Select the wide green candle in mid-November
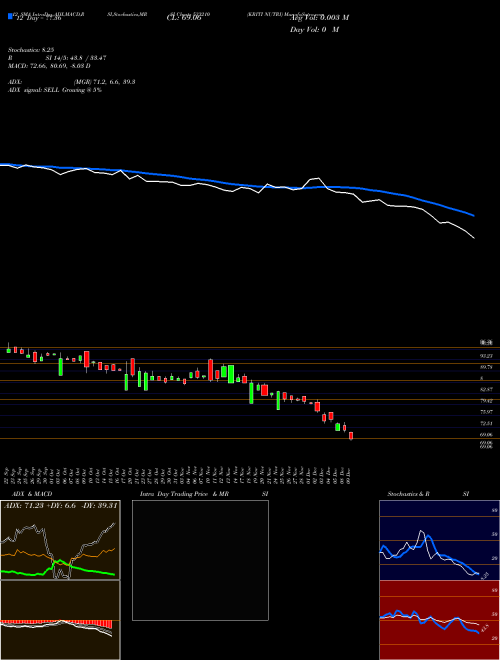 (231, 374)
